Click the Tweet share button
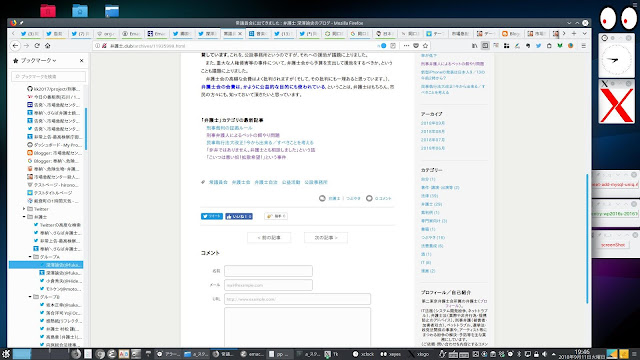This screenshot has height=360, width=640. coord(212,216)
